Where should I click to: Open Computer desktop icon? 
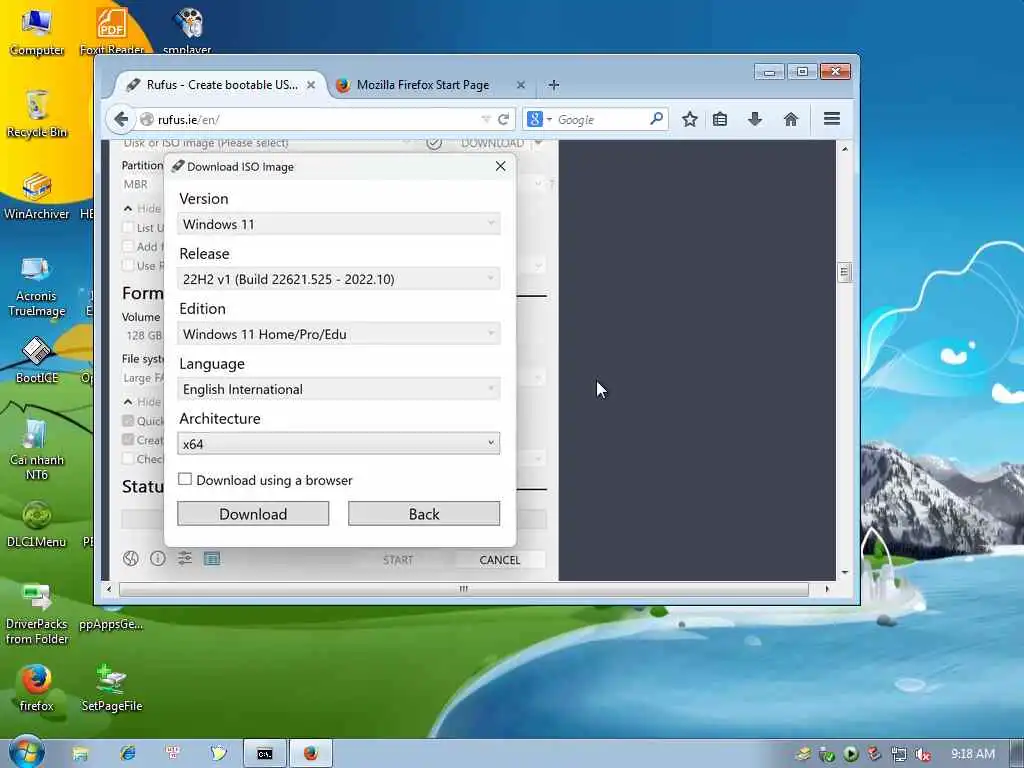click(37, 33)
